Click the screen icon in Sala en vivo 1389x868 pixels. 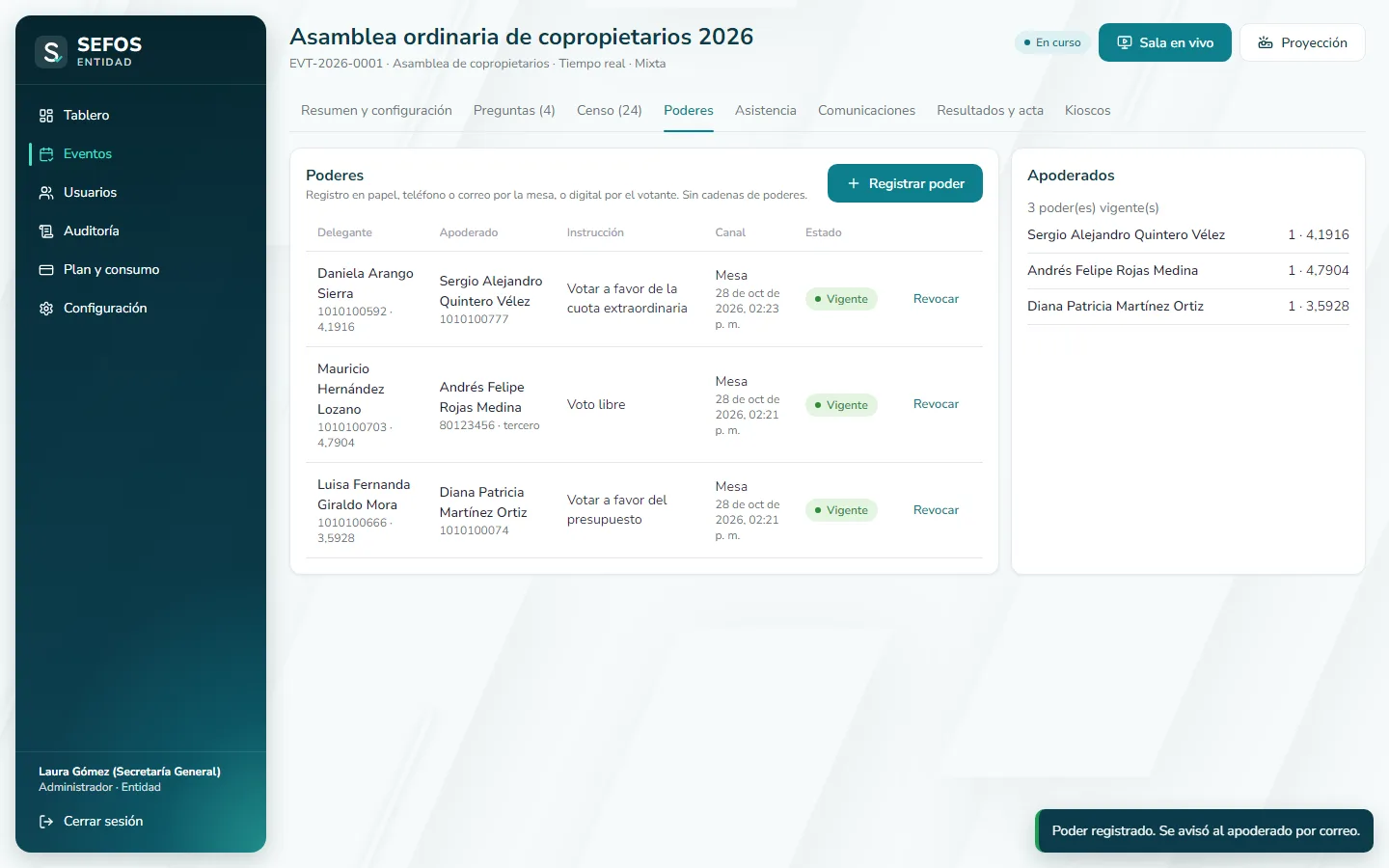(1125, 42)
